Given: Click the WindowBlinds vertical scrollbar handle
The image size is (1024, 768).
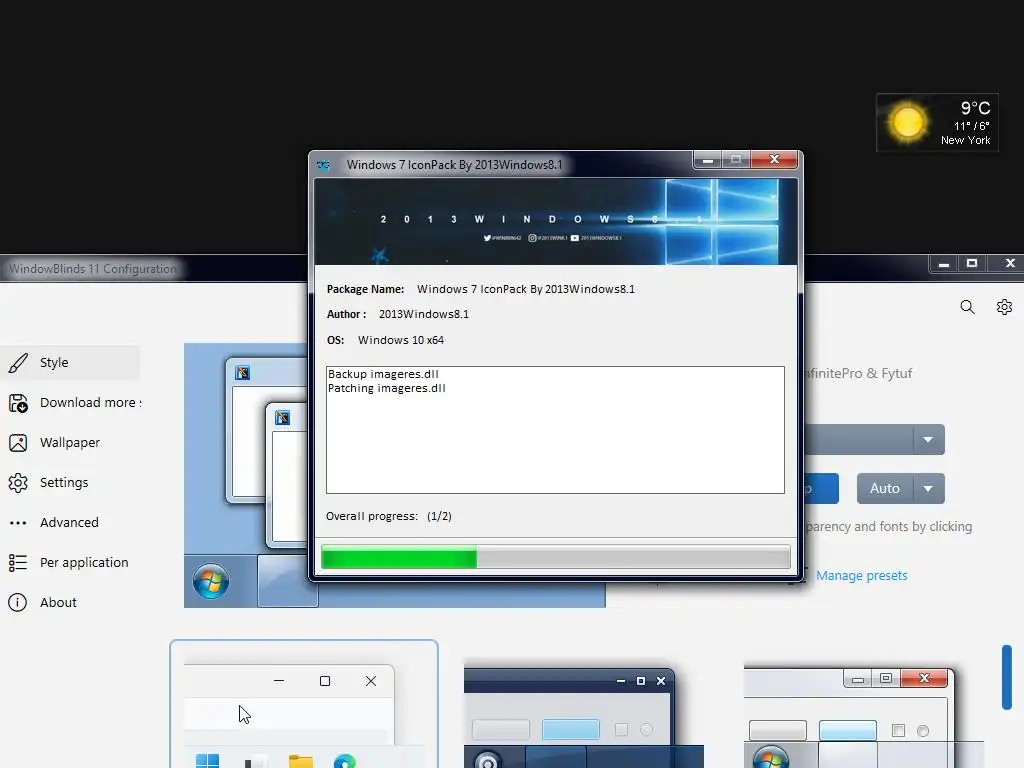Looking at the screenshot, I should (x=1006, y=677).
